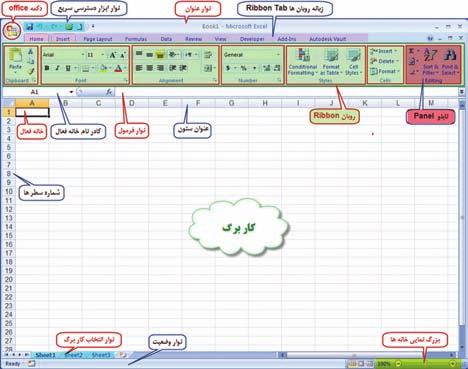Toggle Top Align in Alignment group
The image size is (468, 369).
(139, 54)
